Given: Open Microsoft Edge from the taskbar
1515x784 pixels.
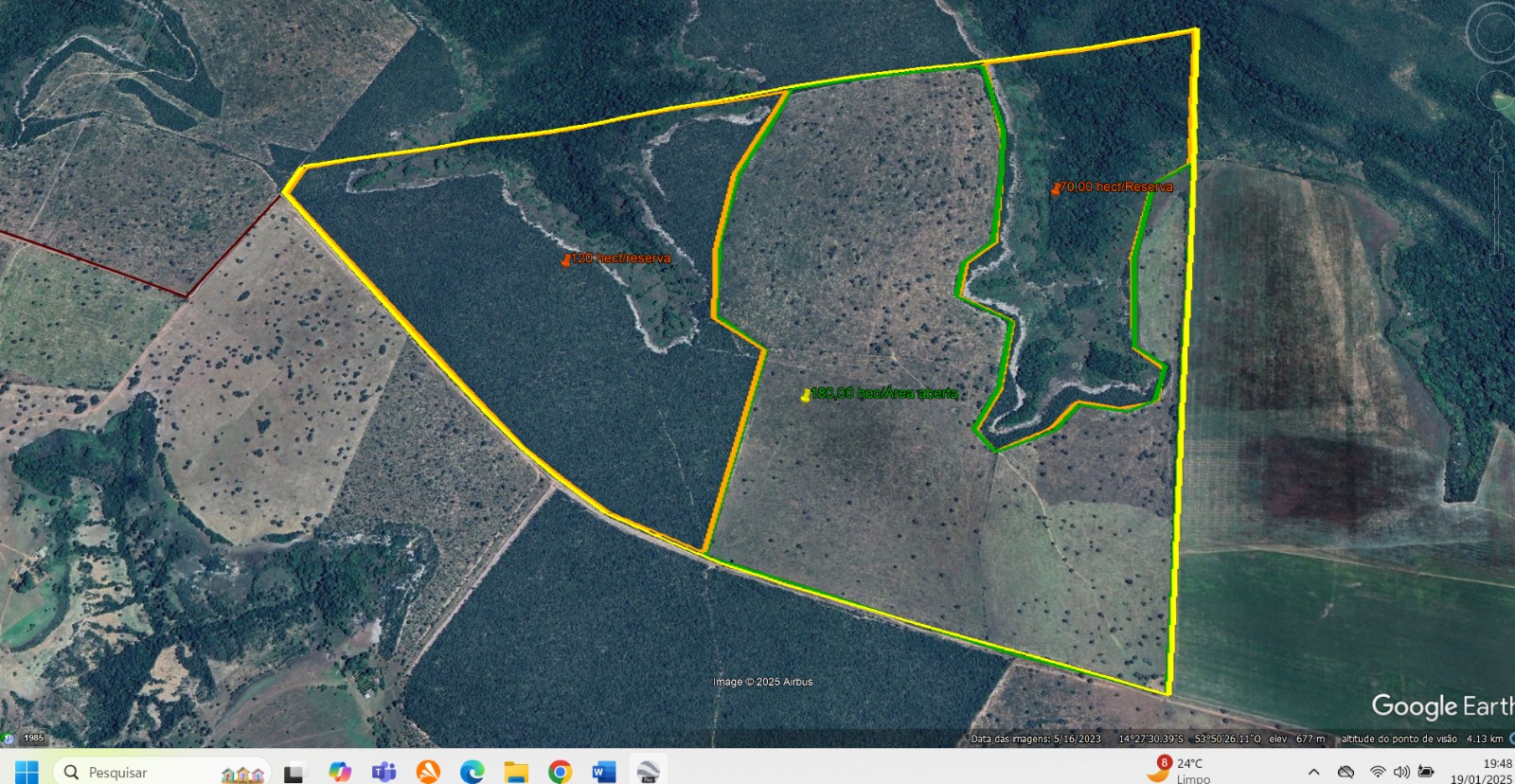Looking at the screenshot, I should (x=472, y=773).
